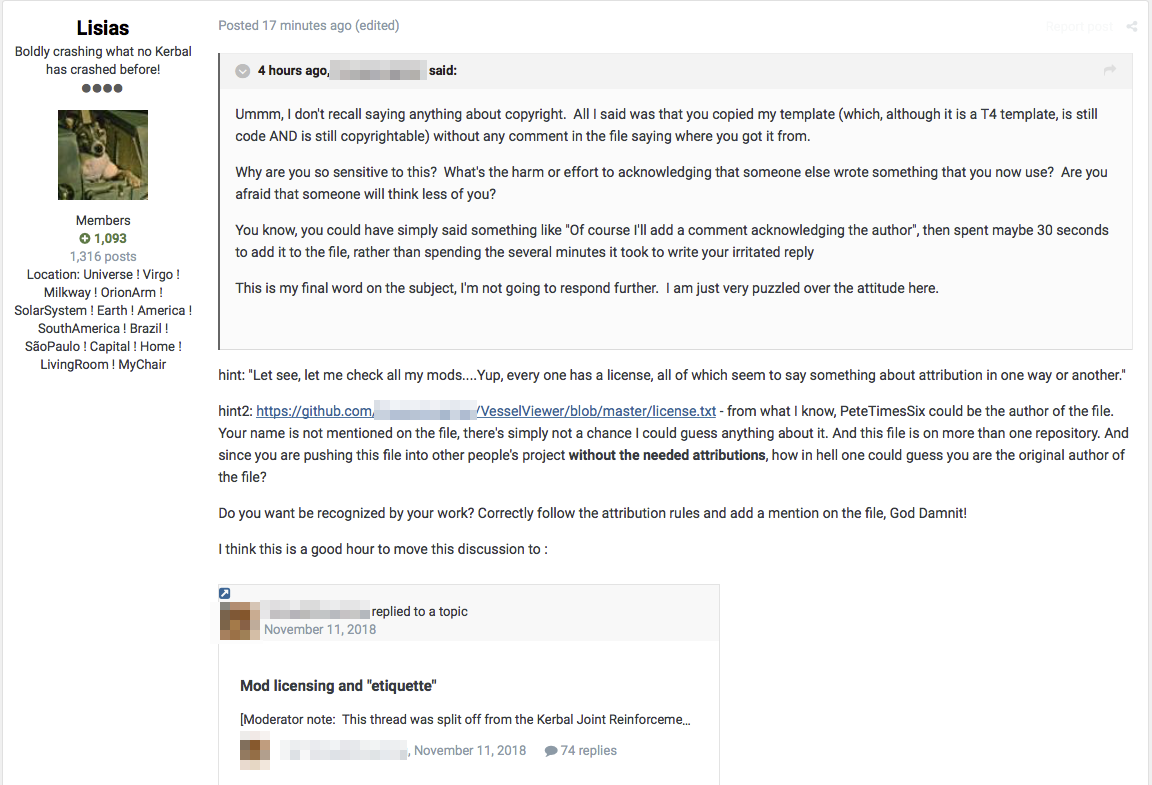Click the blurred quoted username in quote header
The image size is (1152, 785).
pos(378,71)
